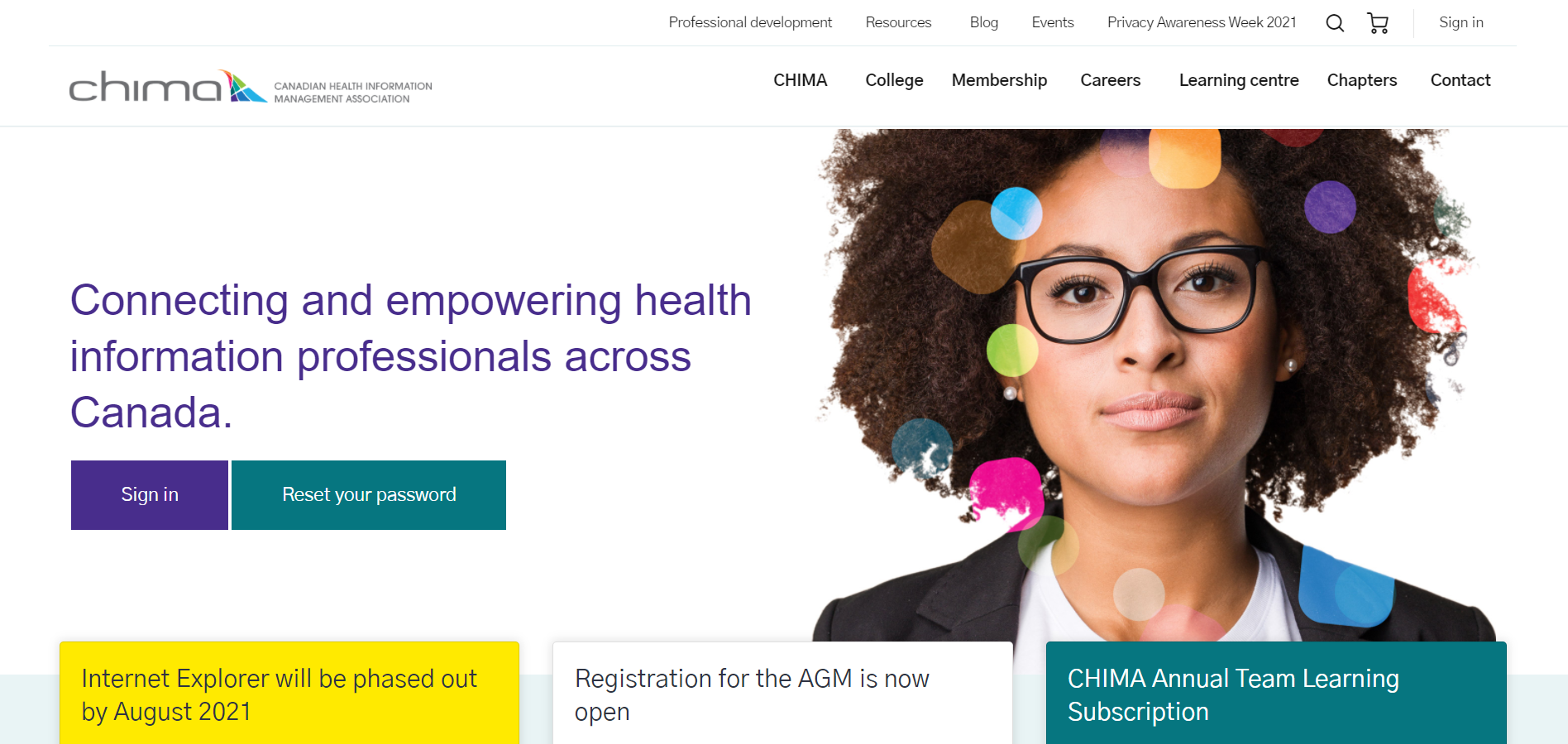Open the Internet Explorer phase-out notice card
1568x744 pixels.
[289, 694]
